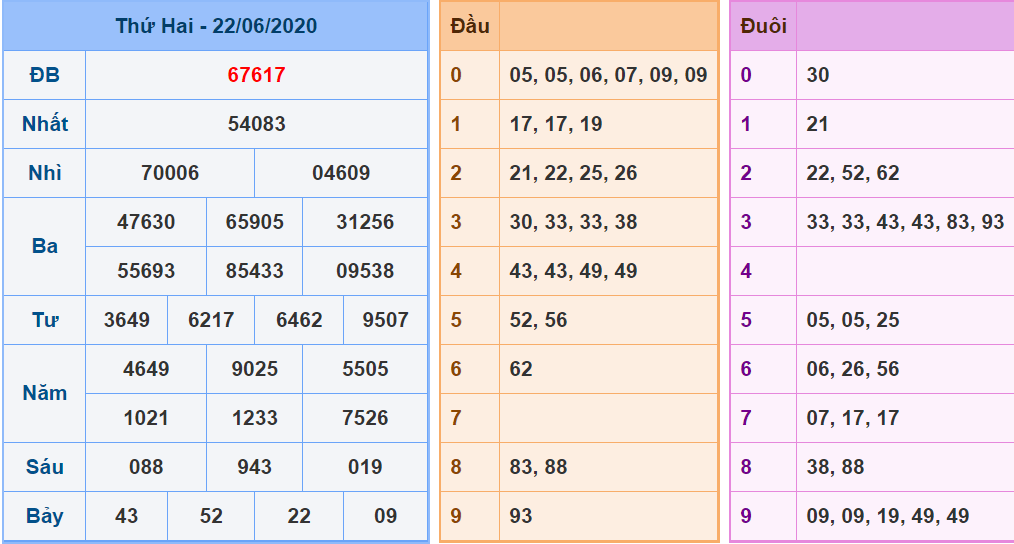Click the Đuôi column header
Screen dimensions: 1014x544
click(764, 26)
